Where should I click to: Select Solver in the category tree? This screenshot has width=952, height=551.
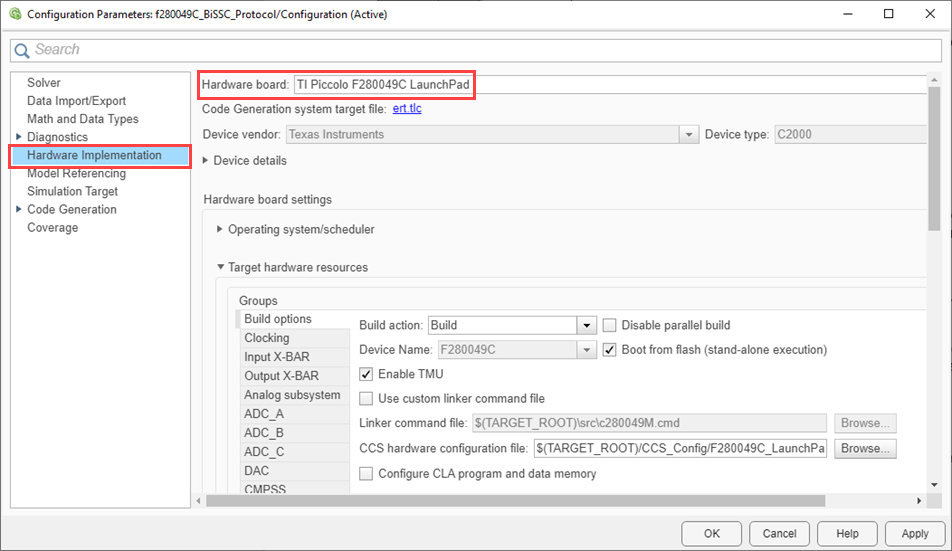pos(44,83)
